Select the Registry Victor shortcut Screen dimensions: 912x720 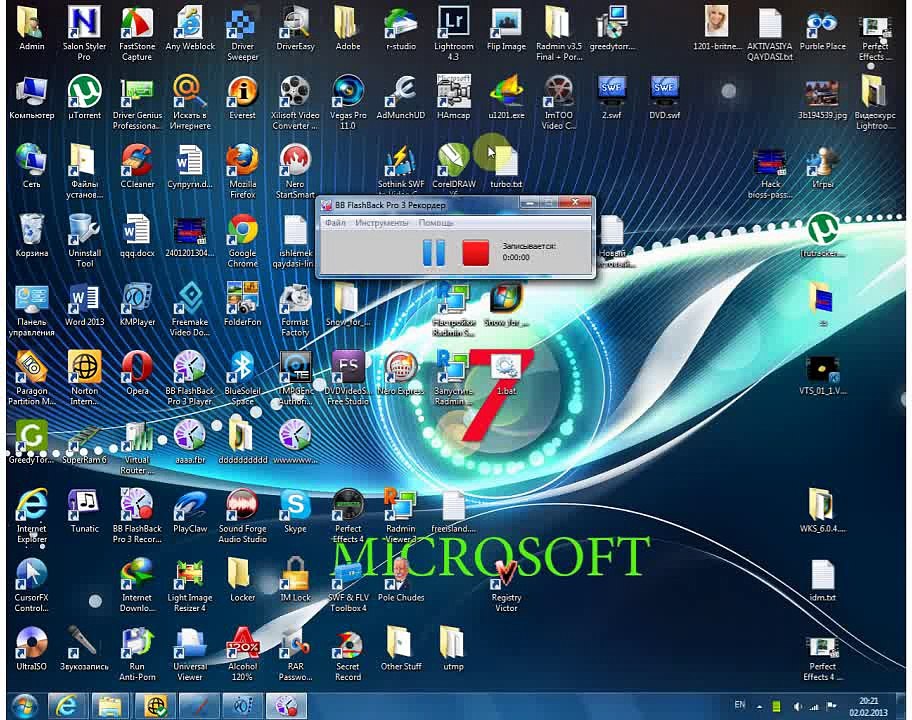(x=506, y=586)
